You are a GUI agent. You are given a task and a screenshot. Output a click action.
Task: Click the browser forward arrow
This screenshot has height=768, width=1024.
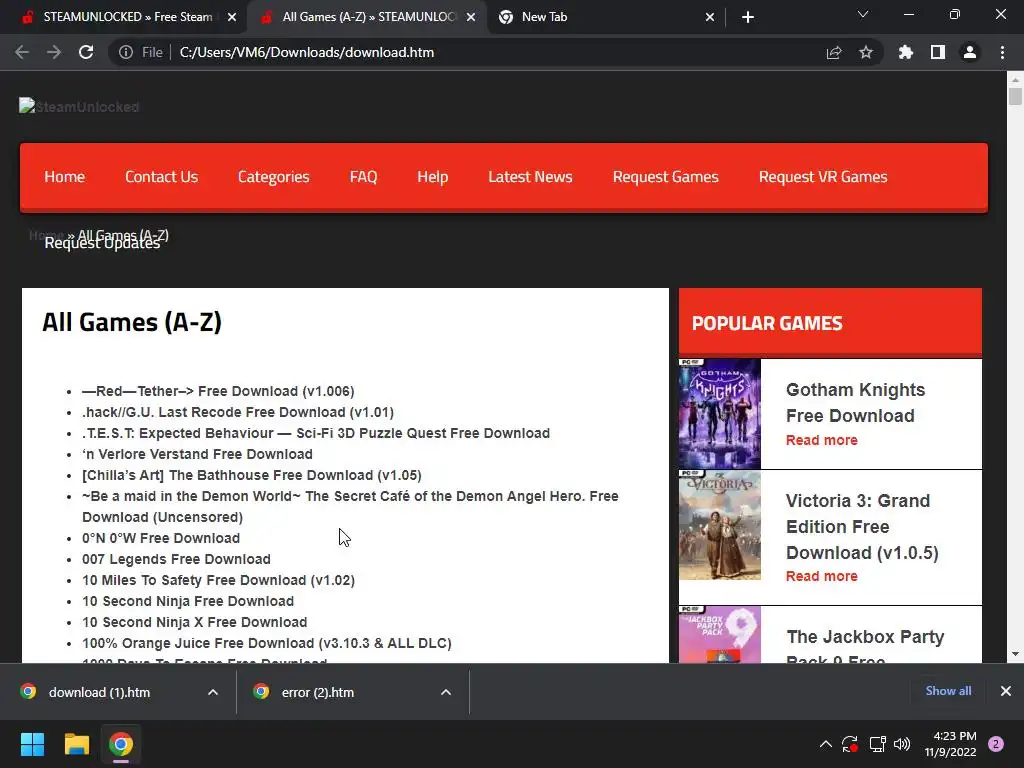coord(54,52)
